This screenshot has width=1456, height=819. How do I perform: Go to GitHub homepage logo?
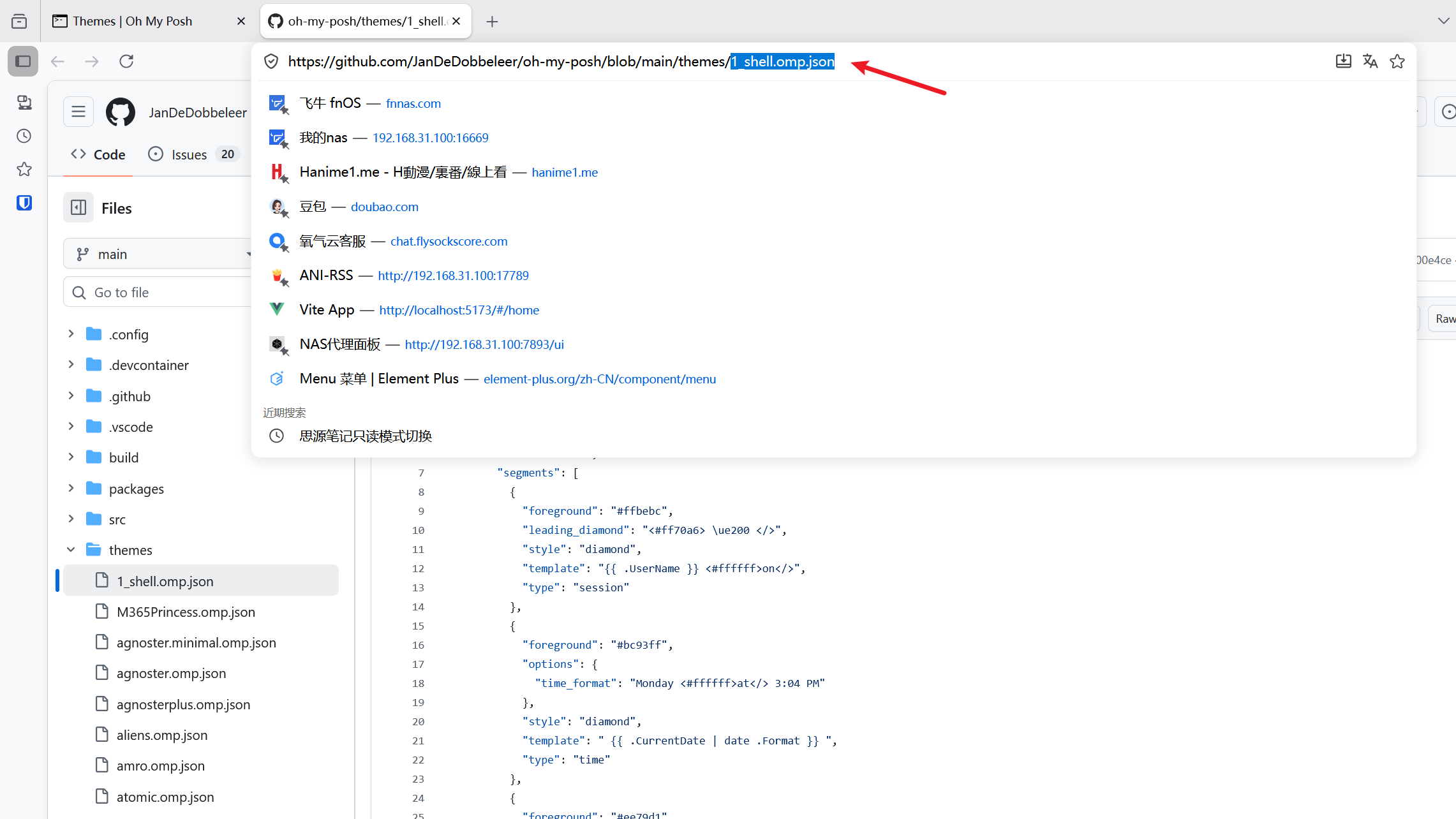pyautogui.click(x=121, y=112)
